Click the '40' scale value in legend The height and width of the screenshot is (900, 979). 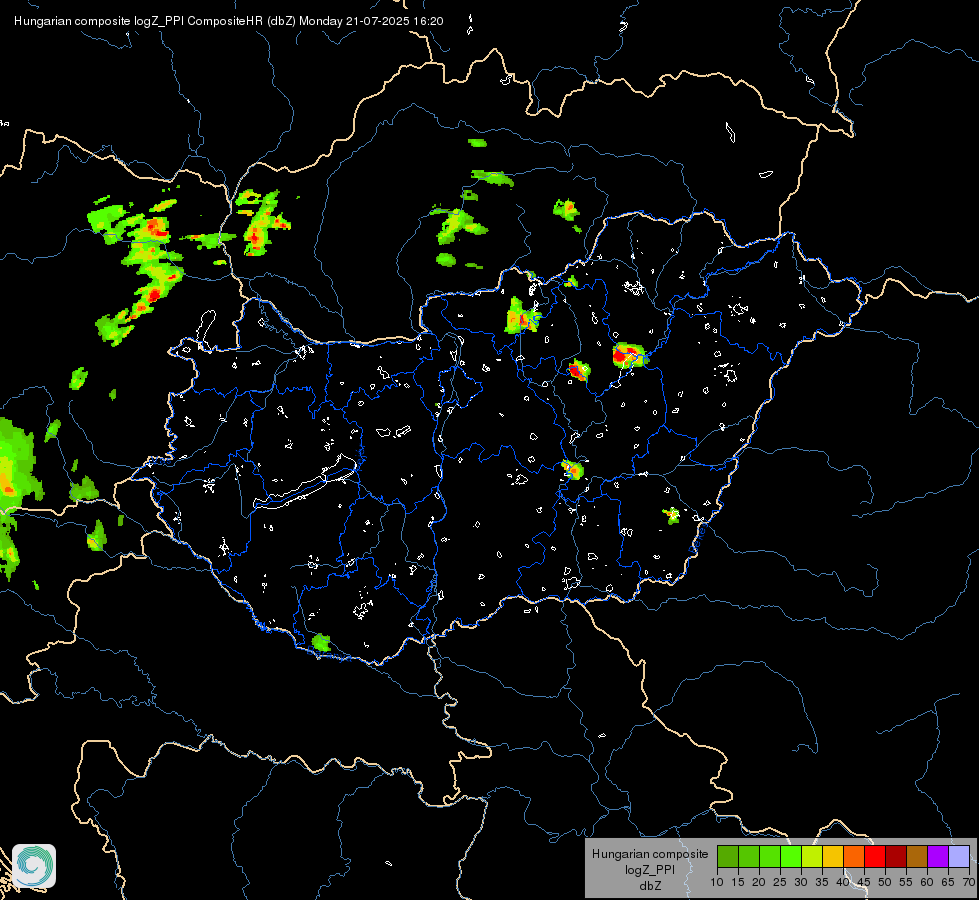point(843,882)
